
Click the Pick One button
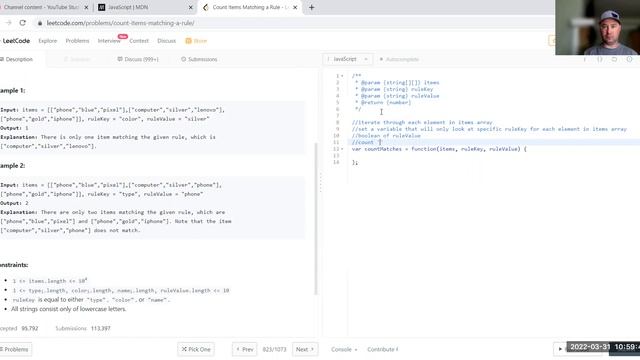pos(196,349)
